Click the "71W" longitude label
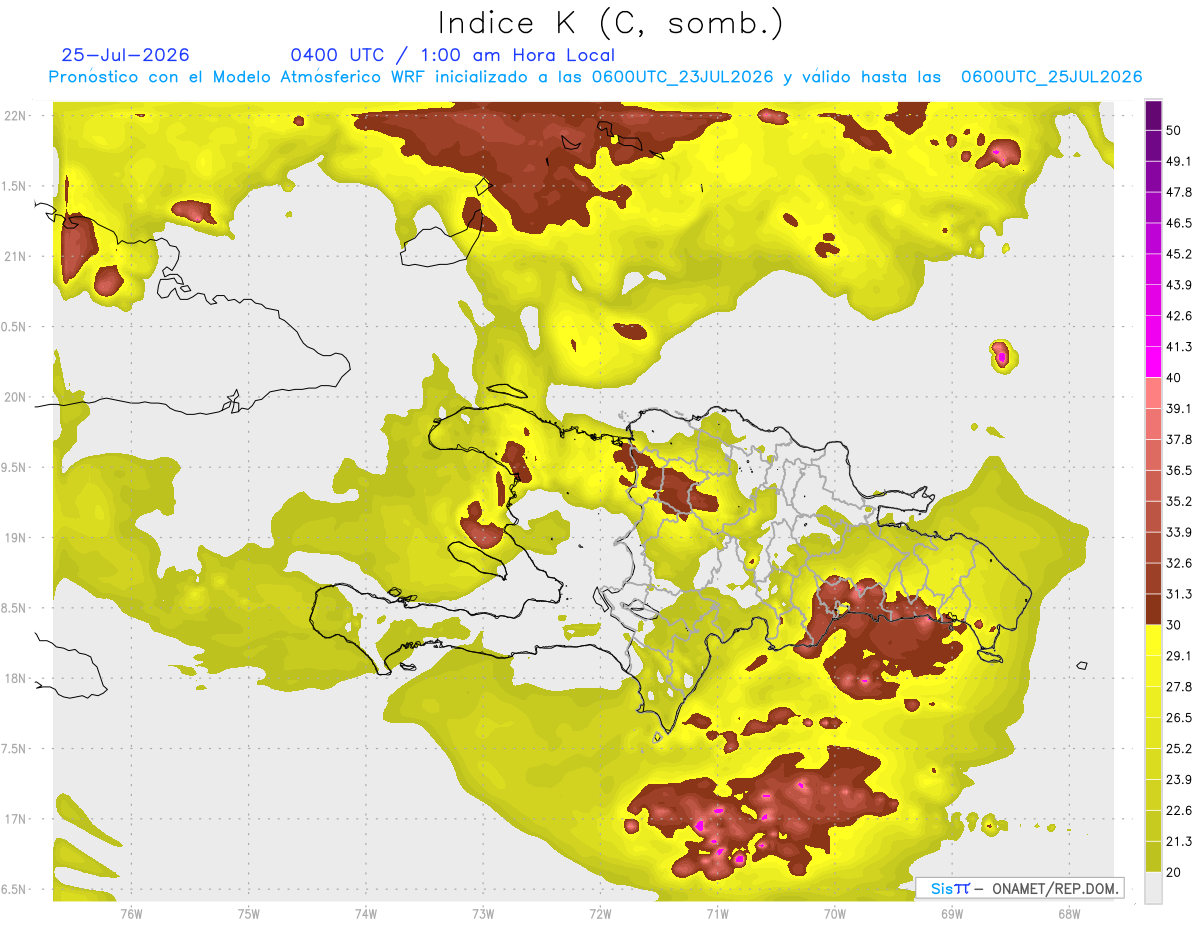The image size is (1200, 927). pyautogui.click(x=717, y=913)
